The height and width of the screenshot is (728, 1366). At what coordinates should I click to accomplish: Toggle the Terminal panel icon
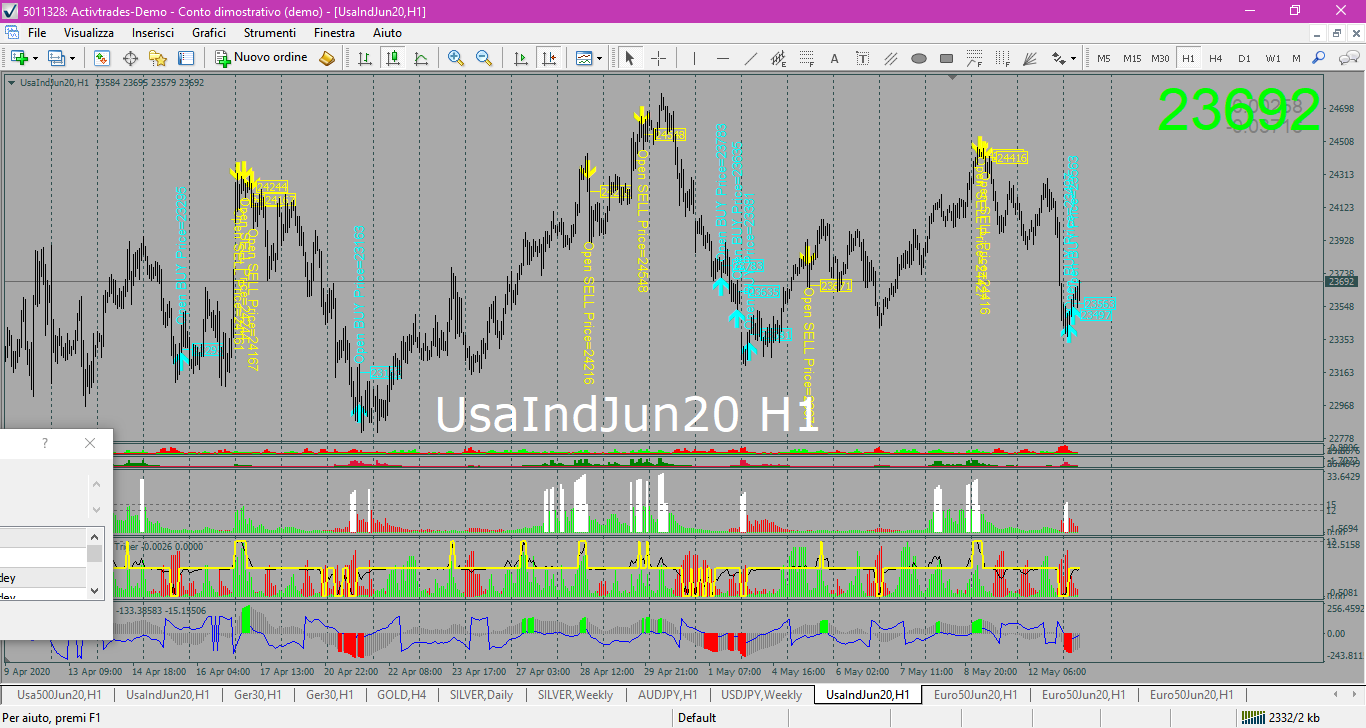click(186, 58)
